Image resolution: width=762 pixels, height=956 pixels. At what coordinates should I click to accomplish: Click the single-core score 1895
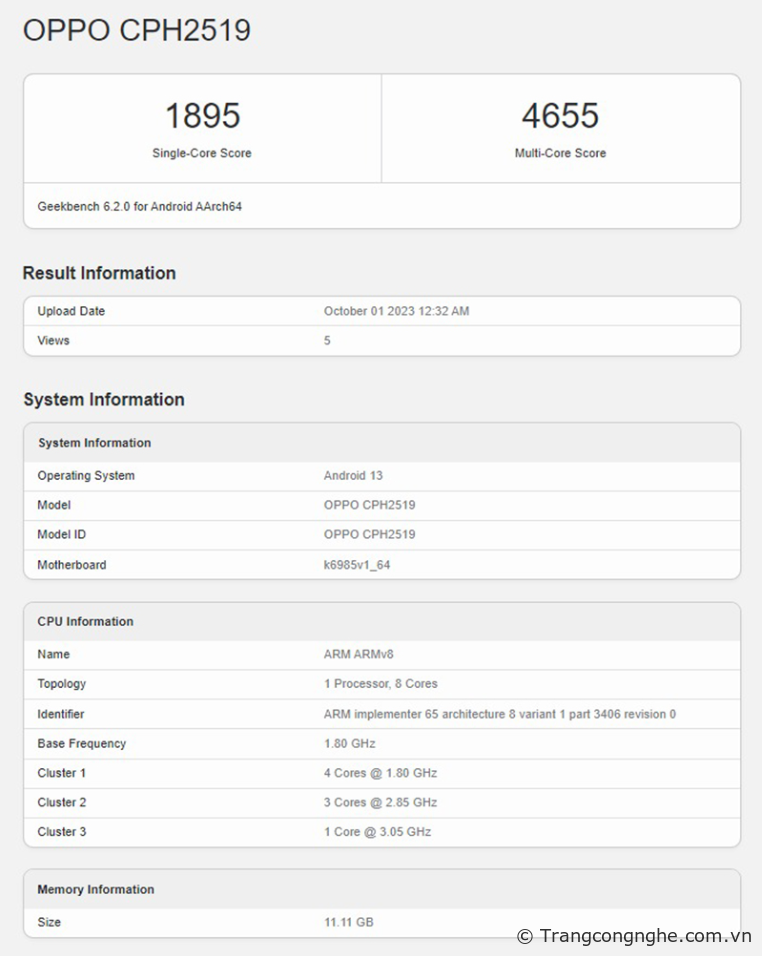(x=202, y=116)
